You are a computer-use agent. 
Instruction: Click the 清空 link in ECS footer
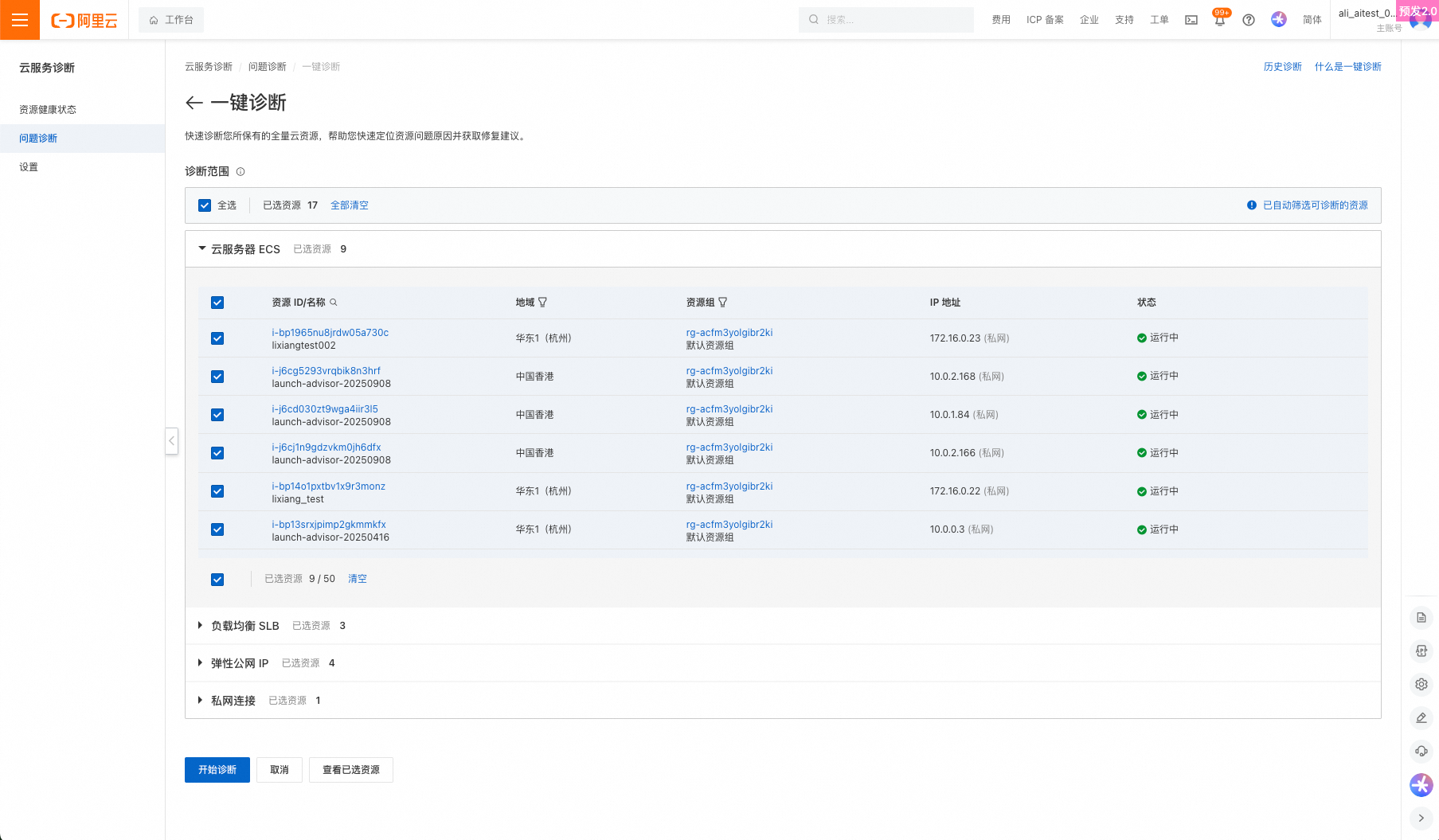click(358, 579)
